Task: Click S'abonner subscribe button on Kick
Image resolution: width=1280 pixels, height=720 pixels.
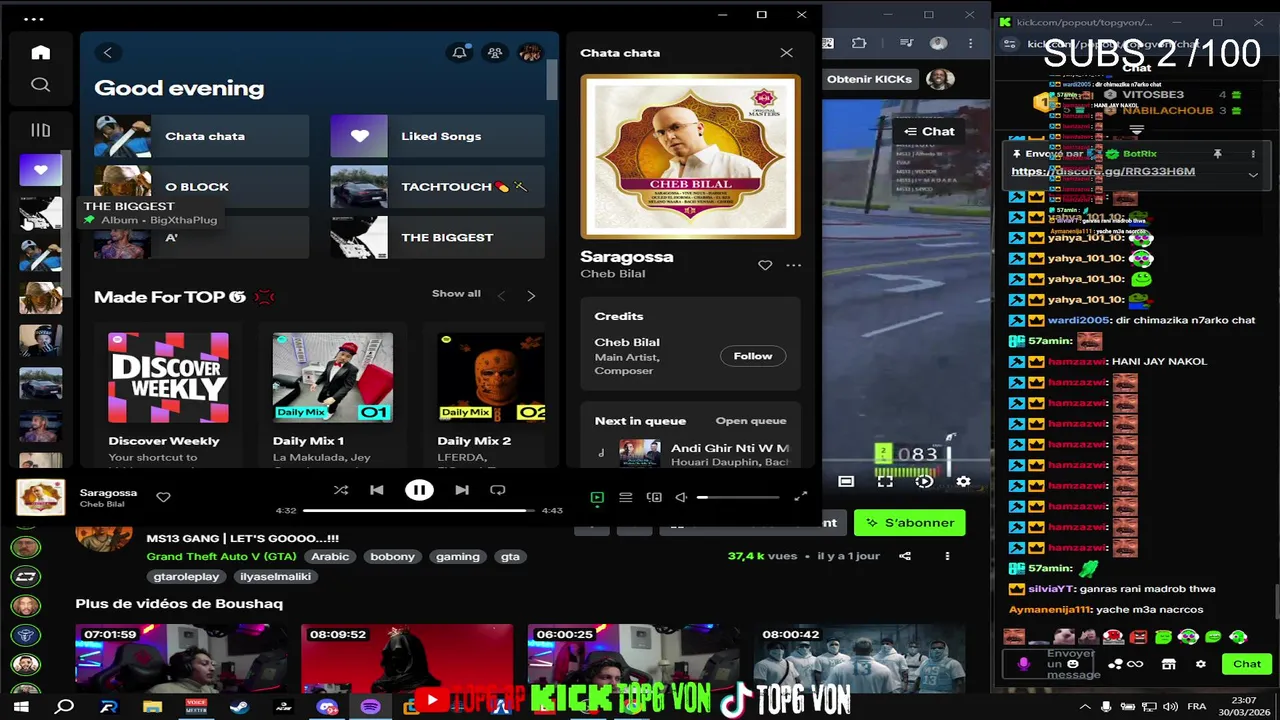Action: (909, 523)
